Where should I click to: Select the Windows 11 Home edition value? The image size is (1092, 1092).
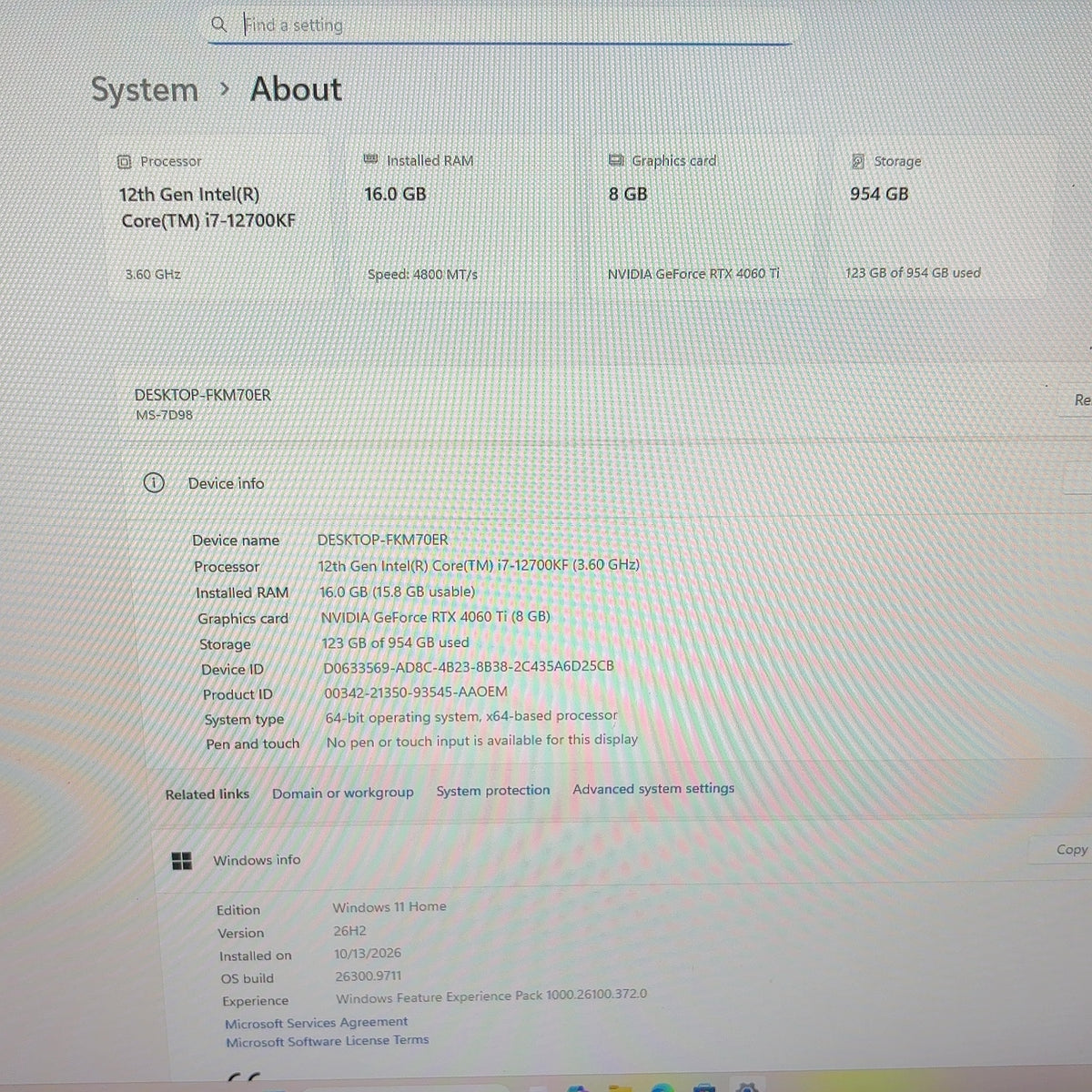389,906
